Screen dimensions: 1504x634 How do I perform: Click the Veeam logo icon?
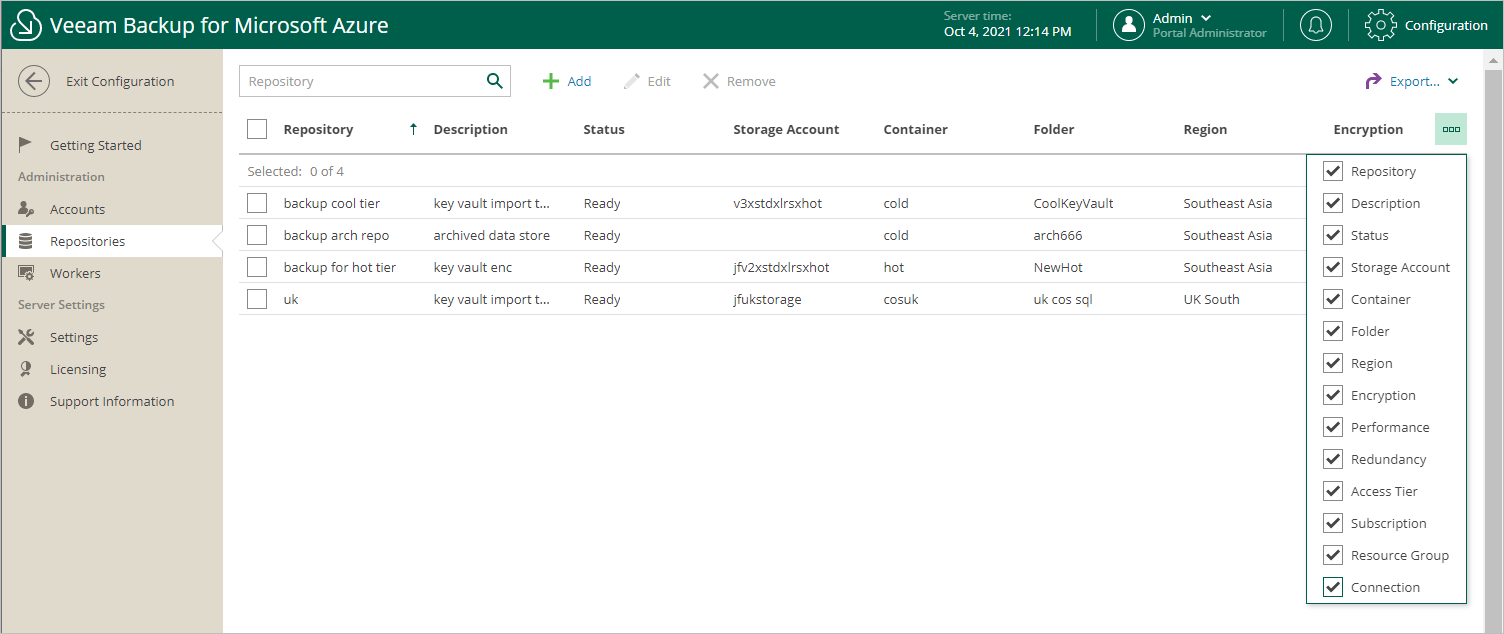click(x=25, y=25)
